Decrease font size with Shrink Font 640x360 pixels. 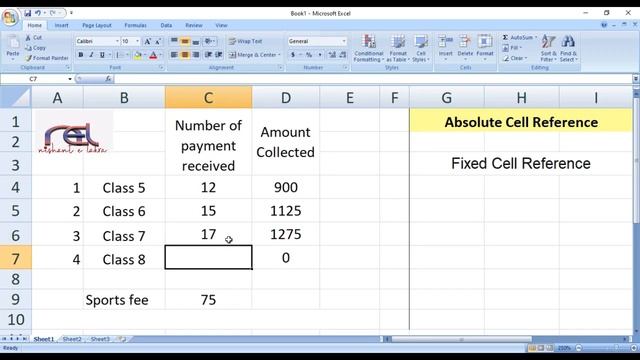tap(158, 41)
